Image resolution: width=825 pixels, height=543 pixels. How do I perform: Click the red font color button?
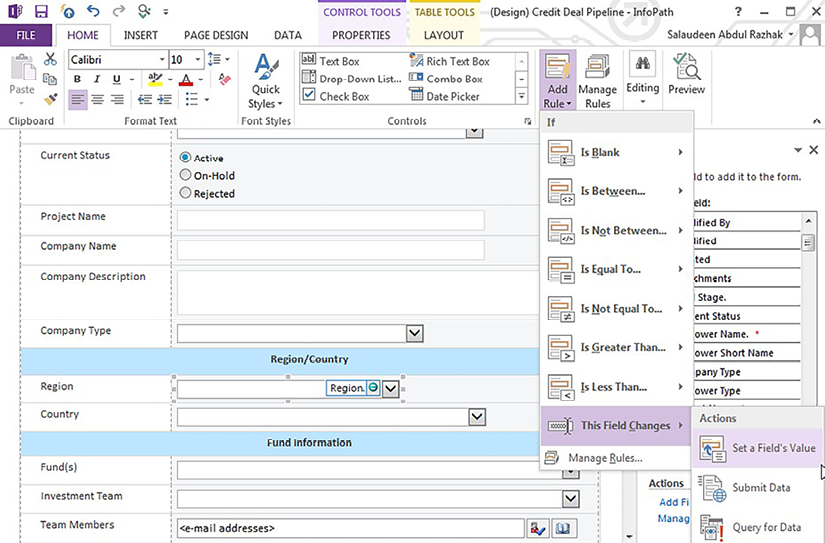[x=186, y=79]
